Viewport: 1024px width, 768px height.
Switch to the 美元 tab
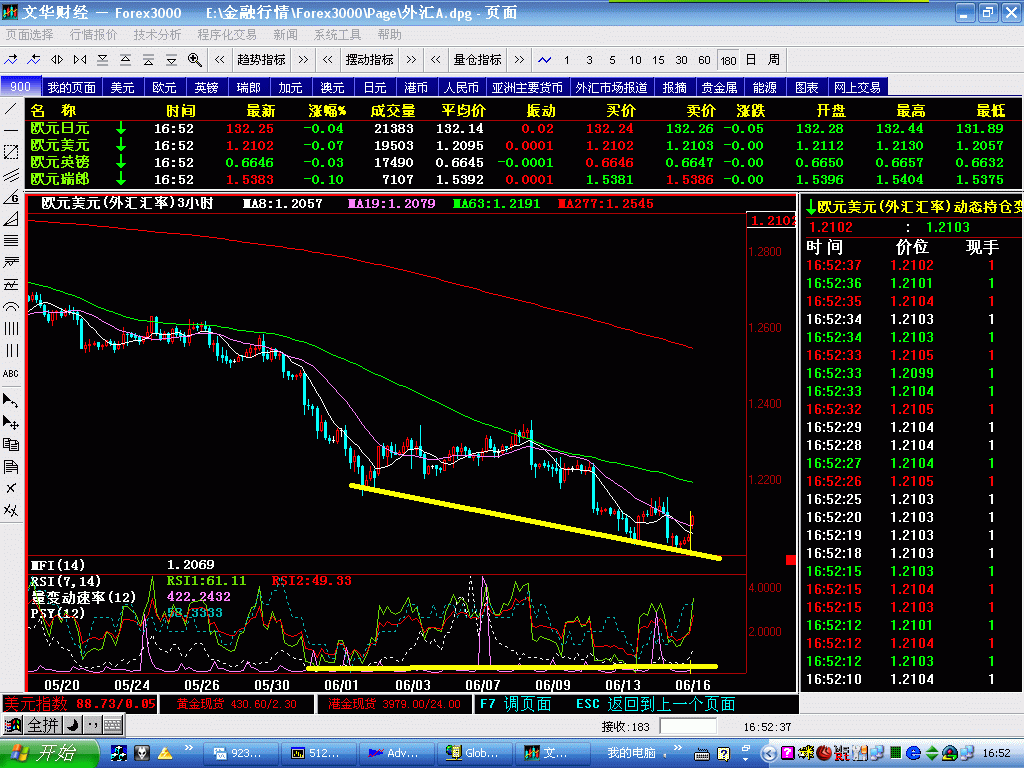point(122,87)
